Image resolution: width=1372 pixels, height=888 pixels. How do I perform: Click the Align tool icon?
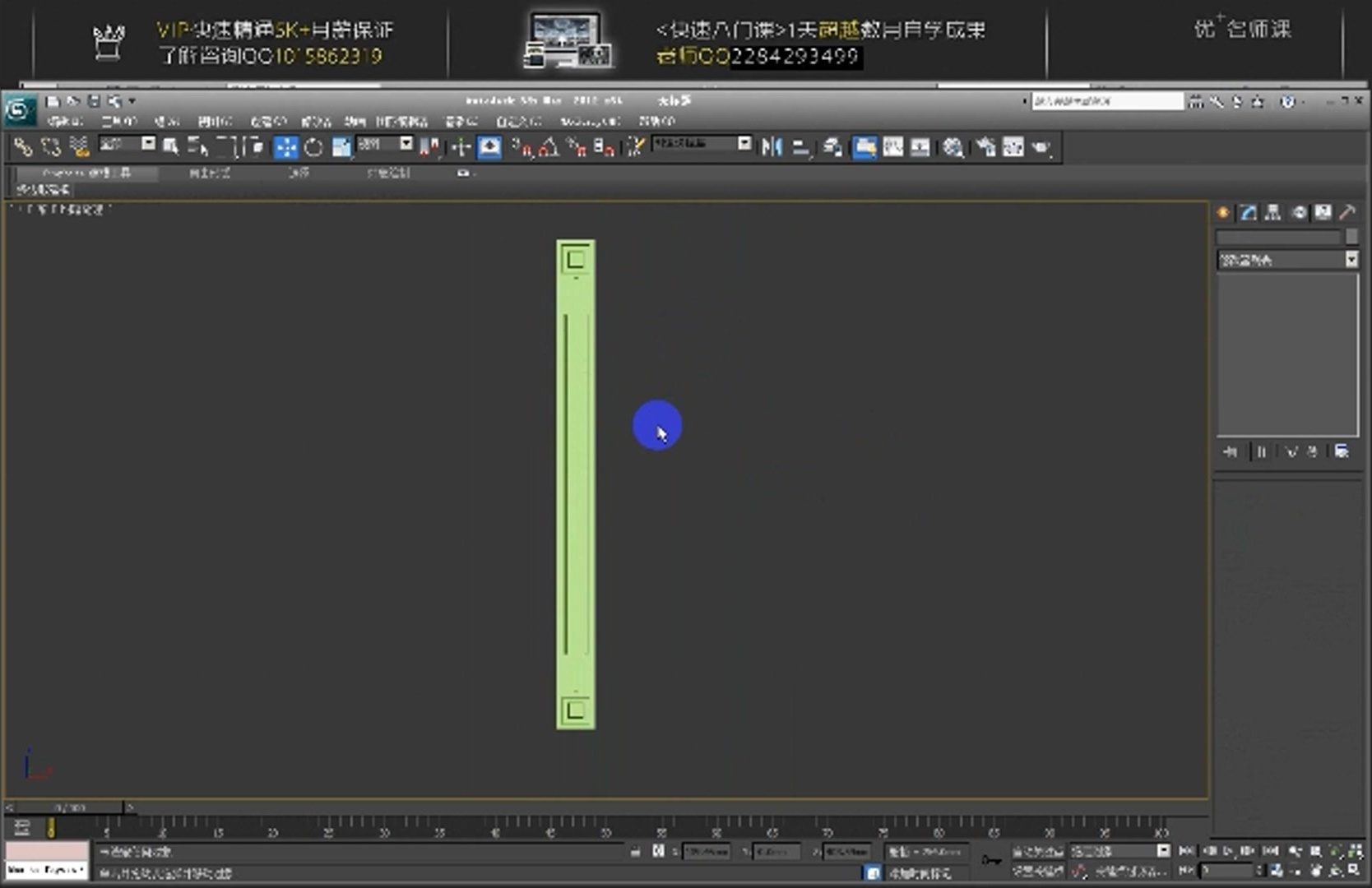click(800, 147)
